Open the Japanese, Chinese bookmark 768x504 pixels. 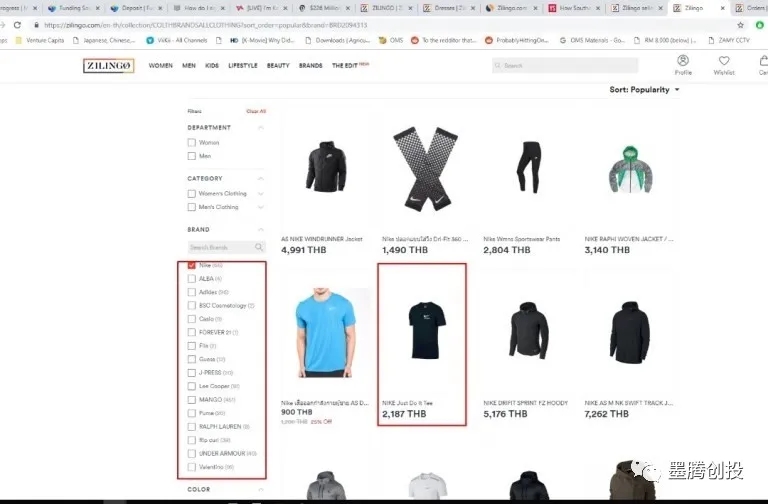point(104,40)
